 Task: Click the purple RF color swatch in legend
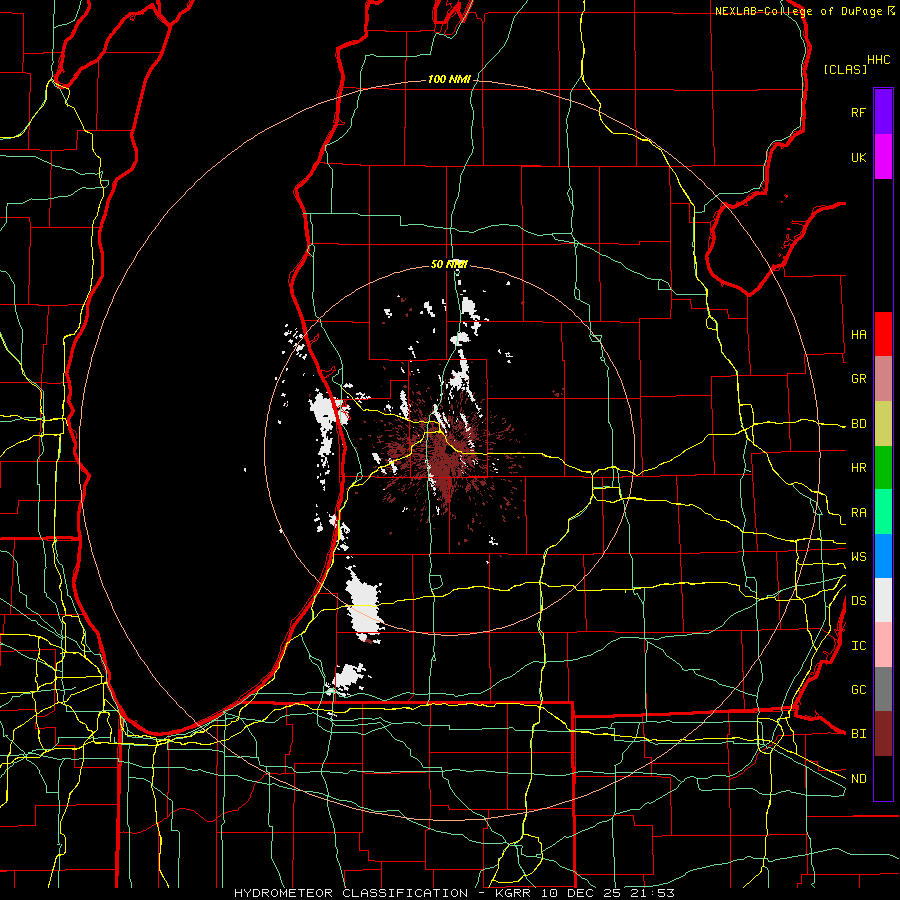(x=883, y=112)
